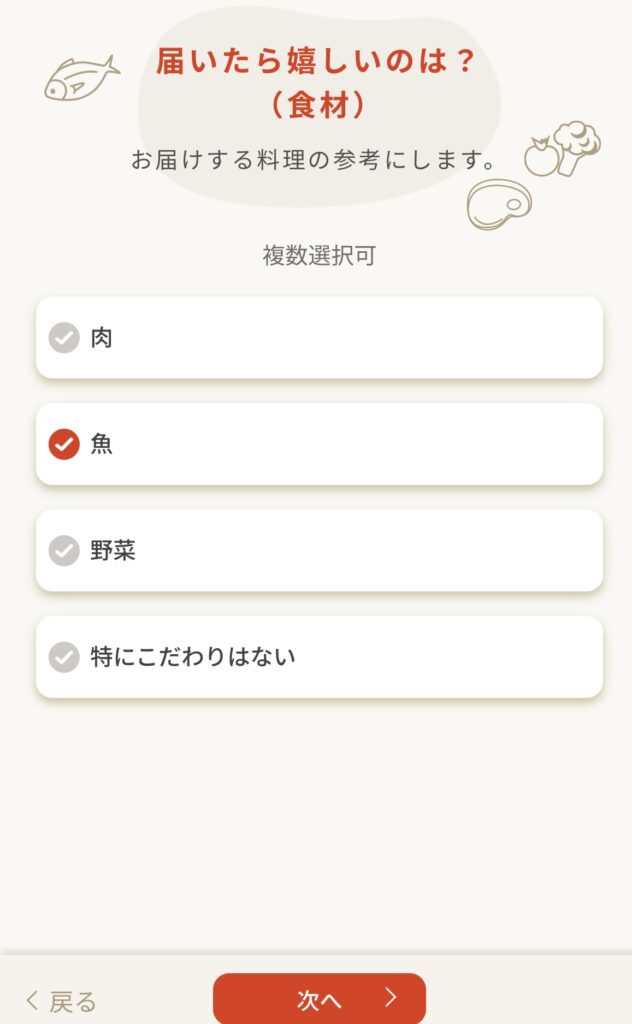Select the 肉 option label
This screenshot has height=1024, width=632.
102,338
